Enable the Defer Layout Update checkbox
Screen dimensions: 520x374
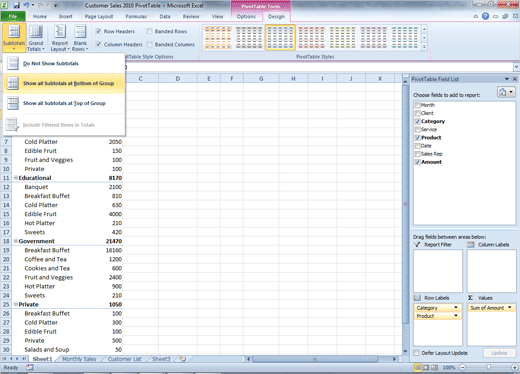pyautogui.click(x=416, y=353)
